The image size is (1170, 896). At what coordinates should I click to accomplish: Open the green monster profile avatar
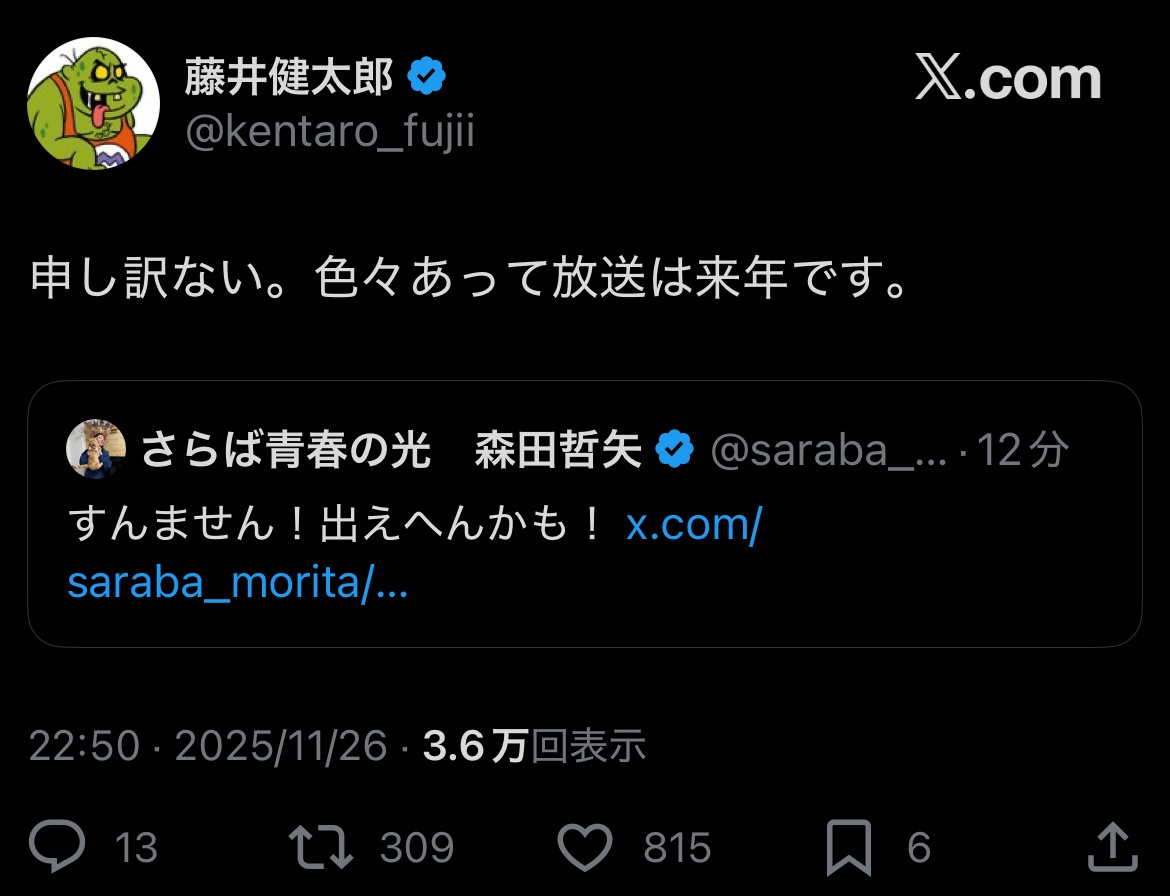(x=93, y=103)
